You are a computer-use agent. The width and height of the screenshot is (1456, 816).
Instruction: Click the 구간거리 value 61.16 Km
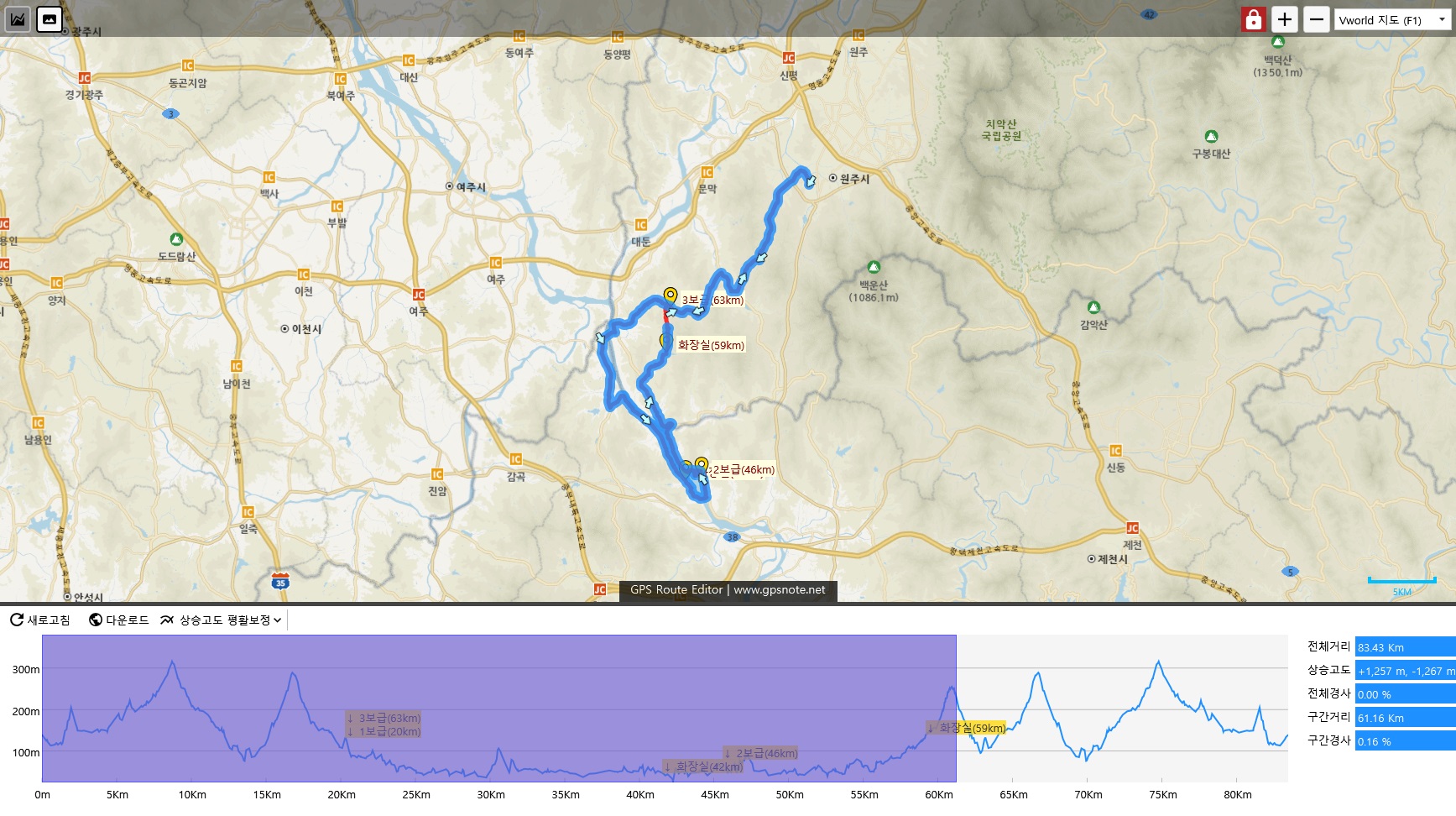(1405, 718)
